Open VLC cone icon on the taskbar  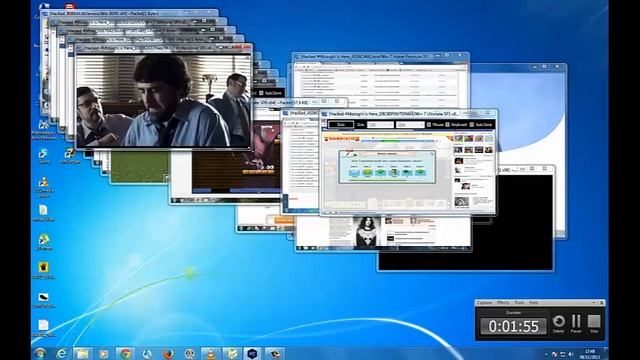click(211, 353)
